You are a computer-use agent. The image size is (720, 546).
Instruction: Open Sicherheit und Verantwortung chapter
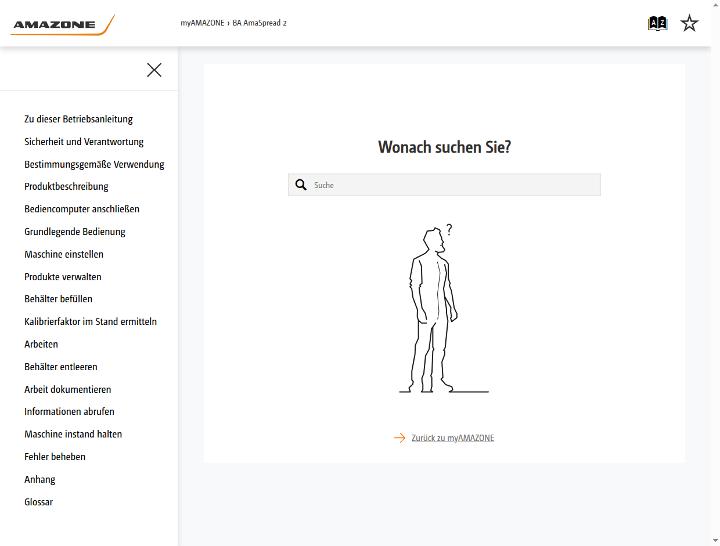(x=84, y=141)
